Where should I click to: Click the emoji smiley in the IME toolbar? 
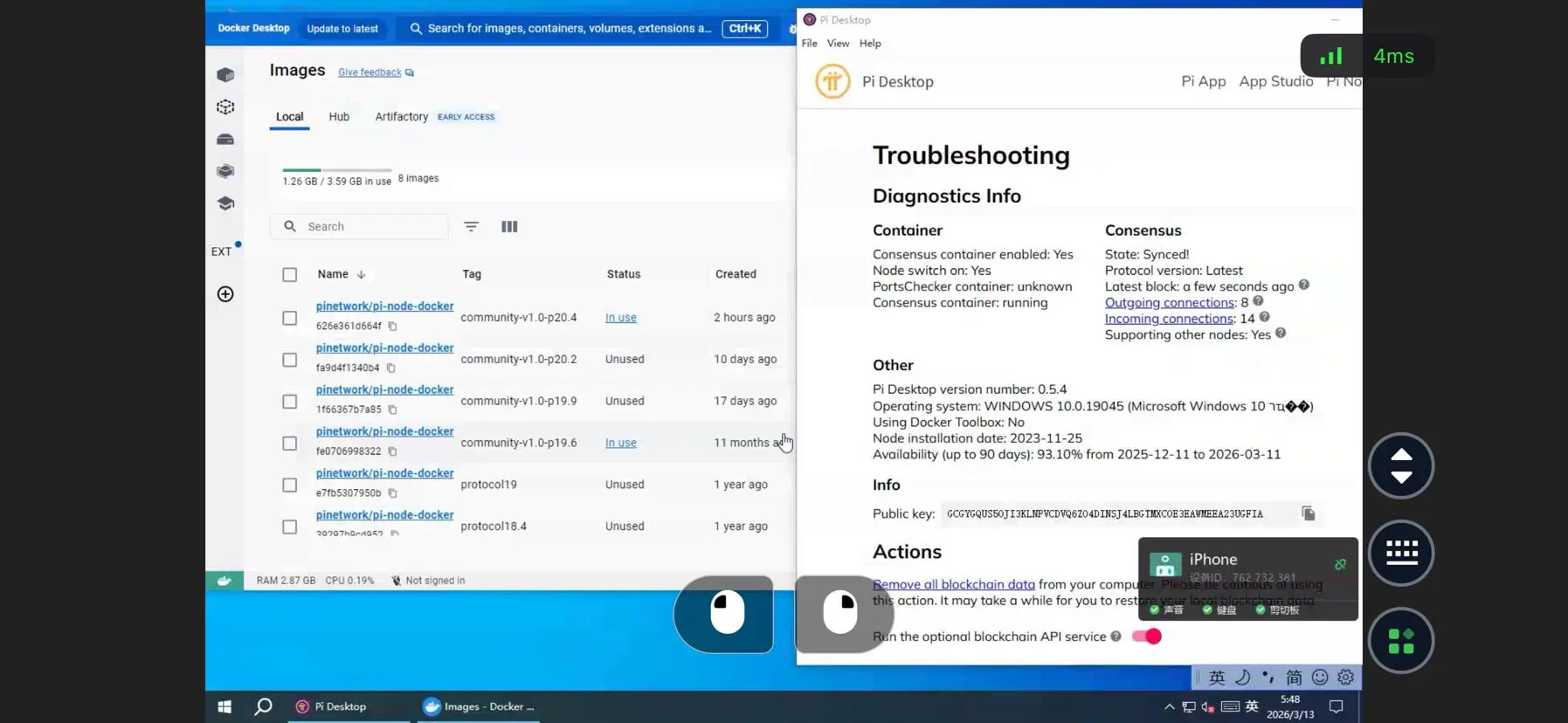click(x=1320, y=677)
